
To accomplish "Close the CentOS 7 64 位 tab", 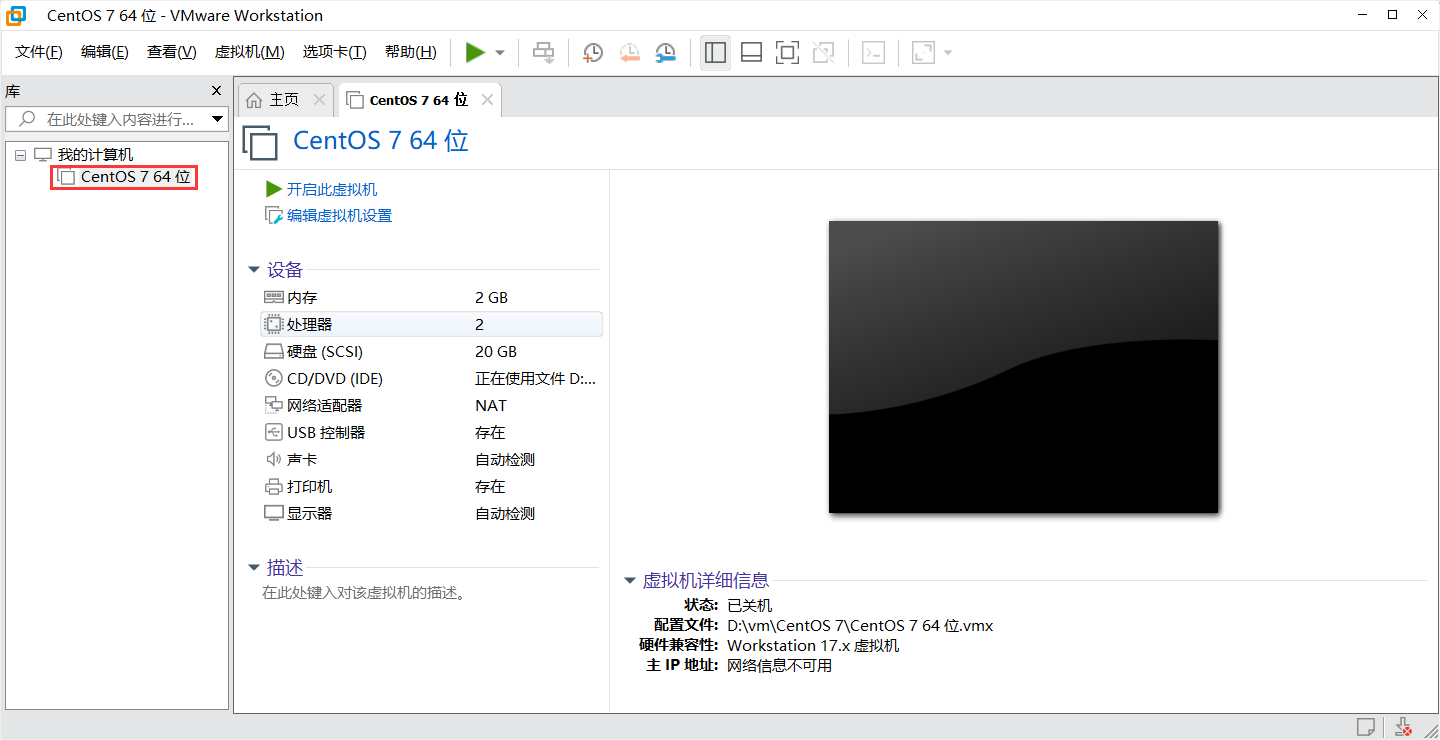I will pyautogui.click(x=487, y=99).
